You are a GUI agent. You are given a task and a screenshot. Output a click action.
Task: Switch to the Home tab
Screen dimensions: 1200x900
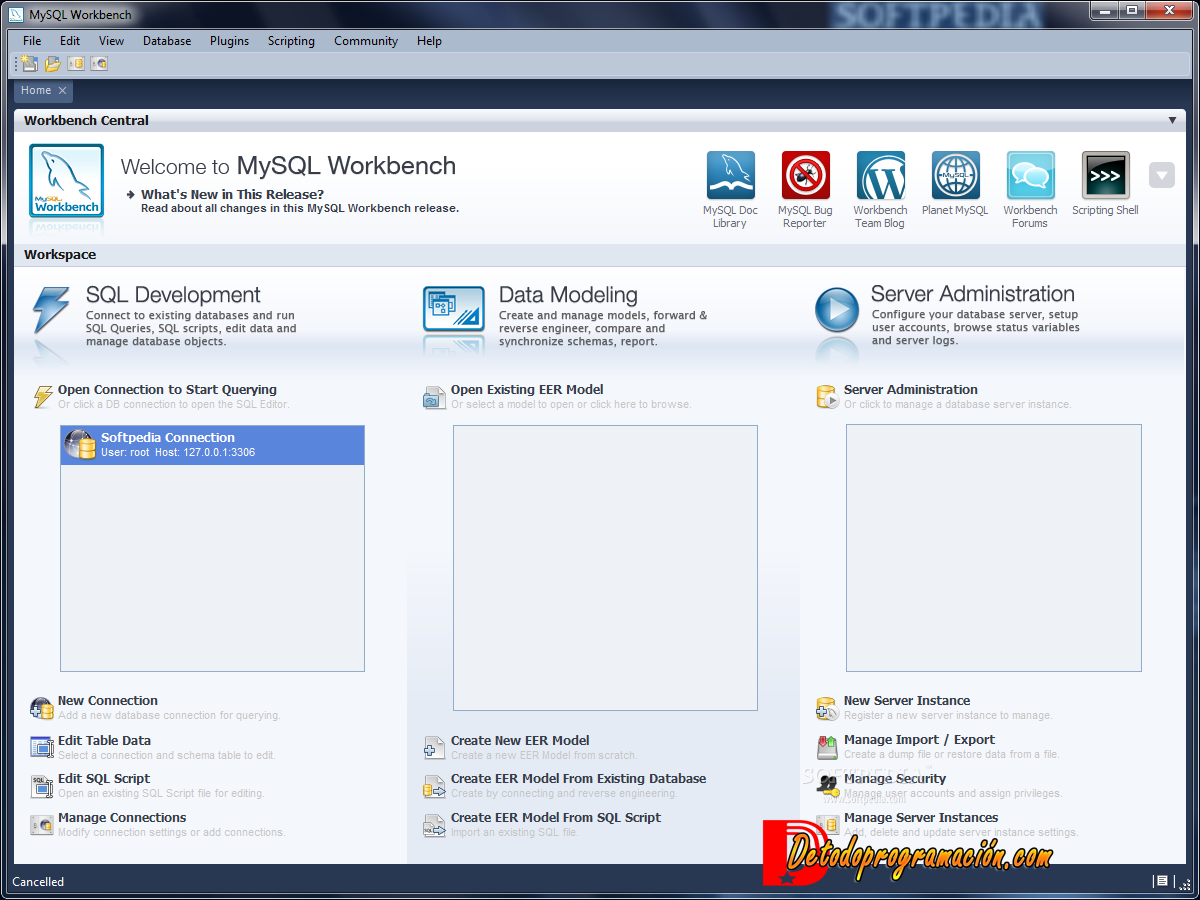(x=35, y=90)
